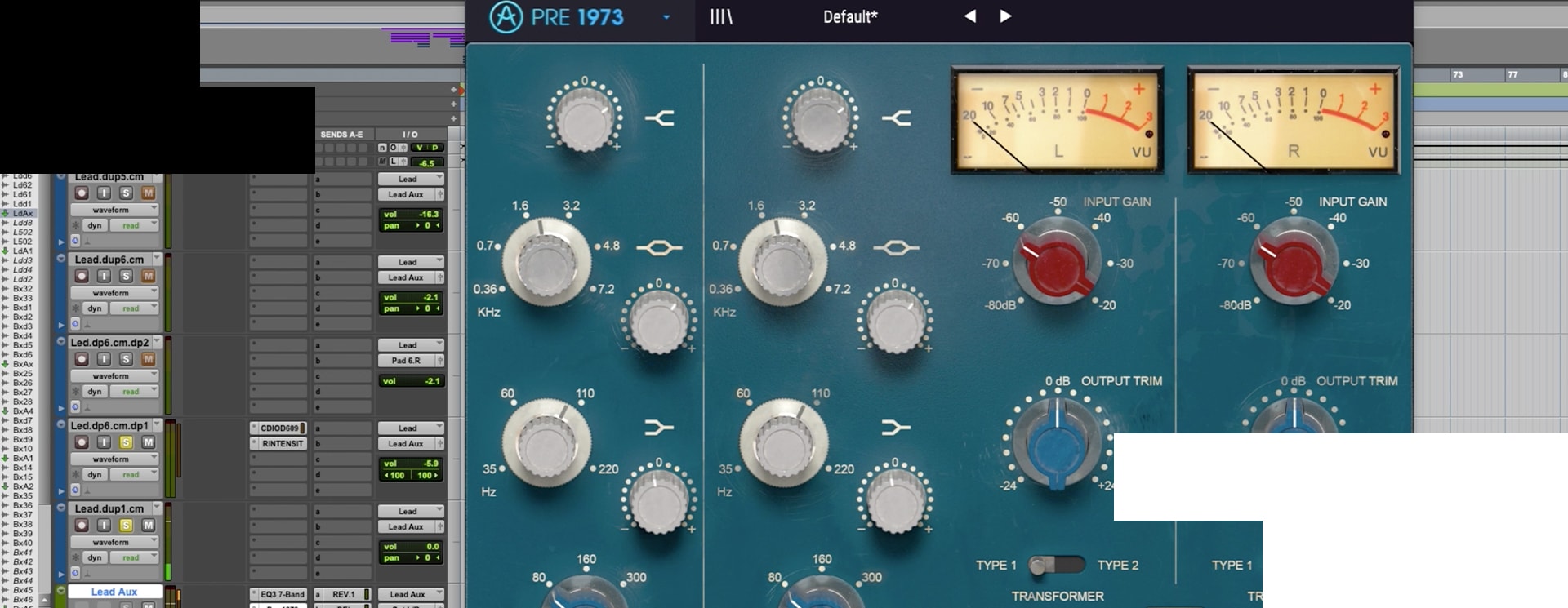Click the left VU meter
The image size is (1568, 608).
click(1058, 121)
